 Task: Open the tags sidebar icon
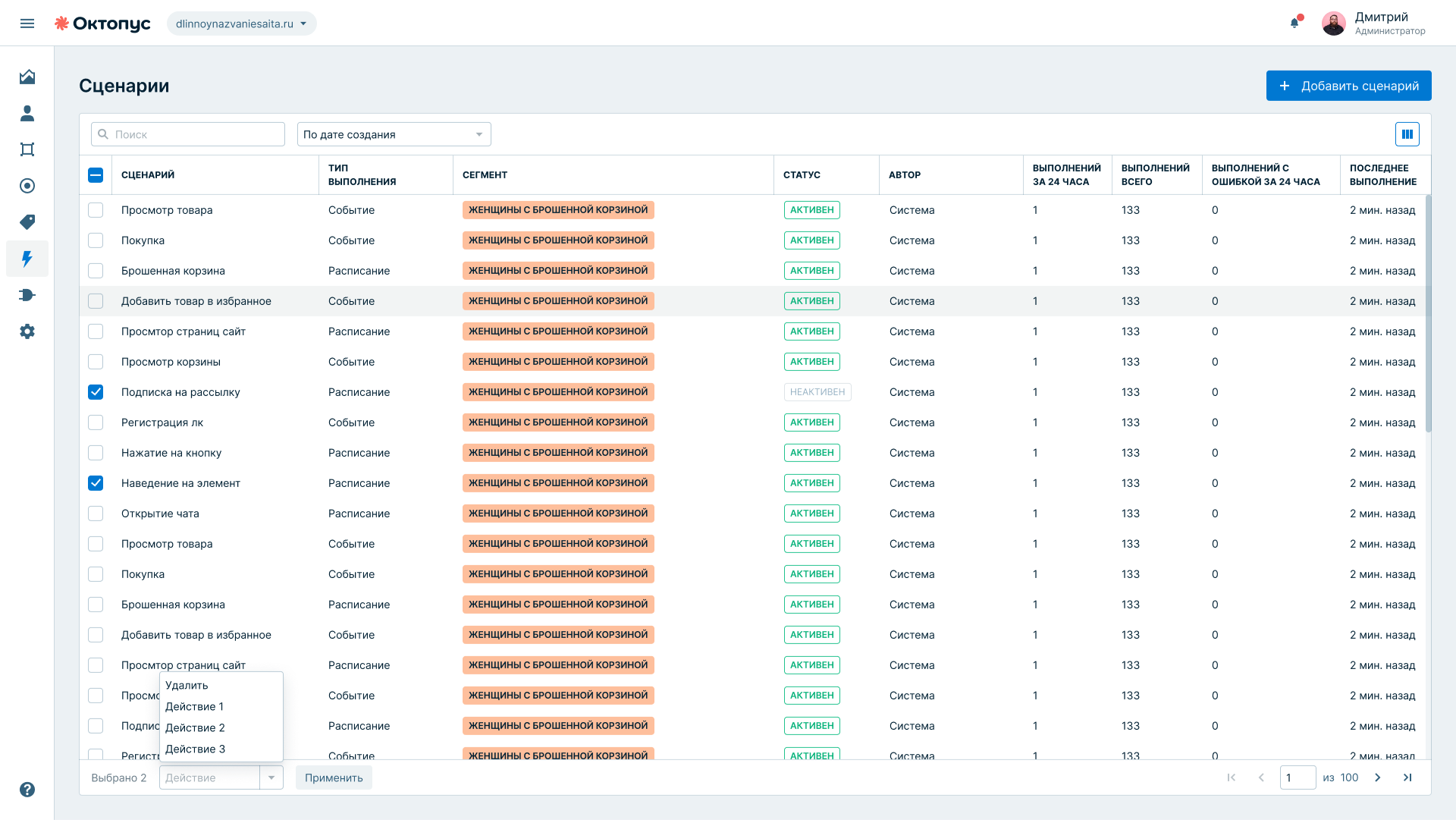pos(27,222)
